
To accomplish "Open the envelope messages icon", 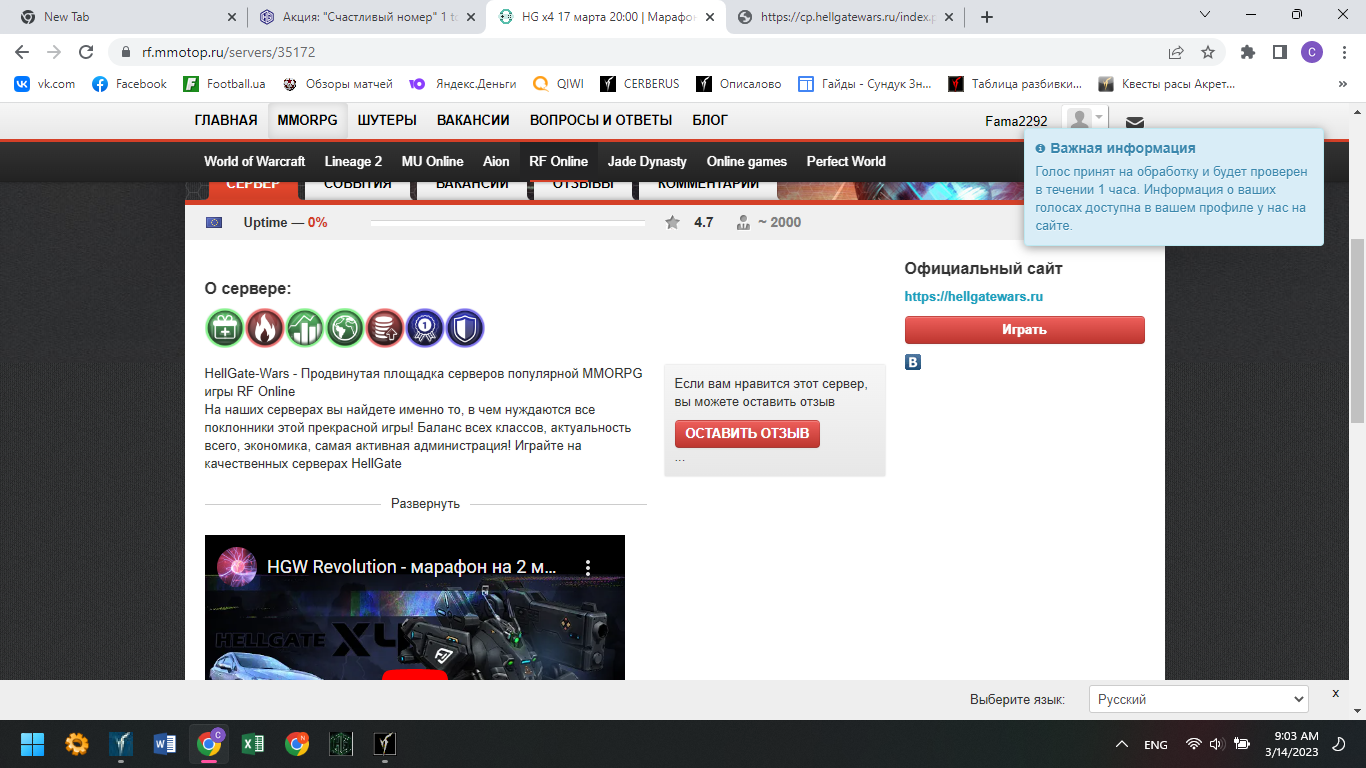I will coord(1134,122).
